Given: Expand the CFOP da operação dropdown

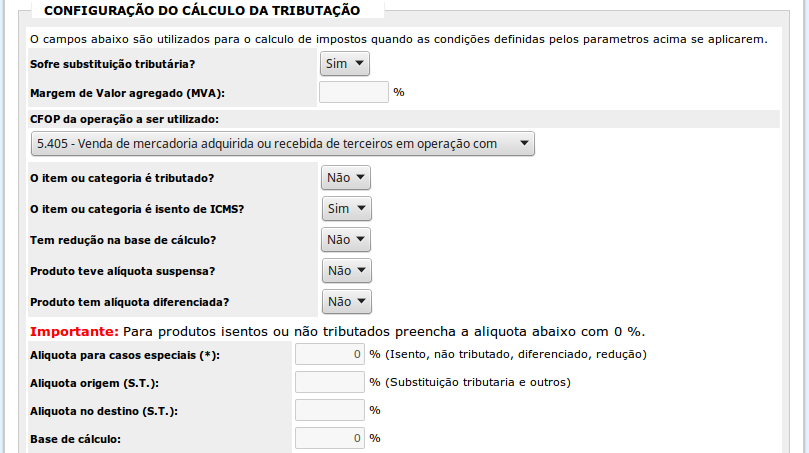Looking at the screenshot, I should [283, 144].
